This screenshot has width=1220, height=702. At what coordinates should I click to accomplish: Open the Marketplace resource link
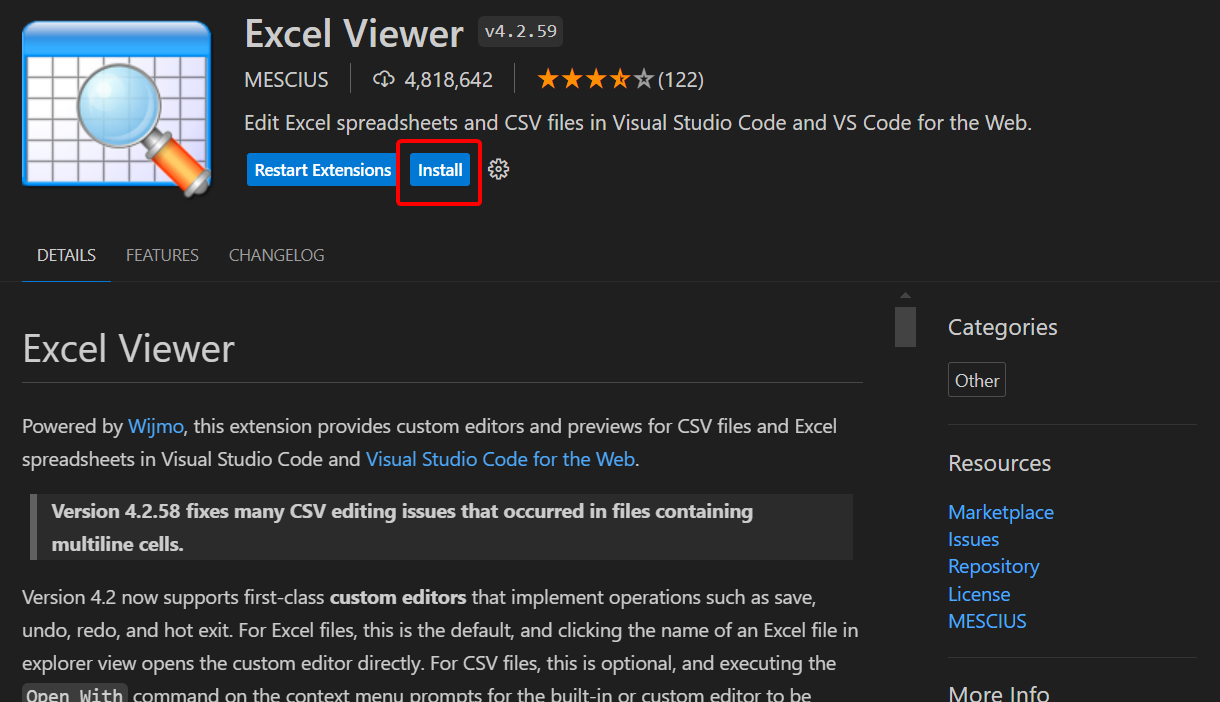pos(1000,512)
